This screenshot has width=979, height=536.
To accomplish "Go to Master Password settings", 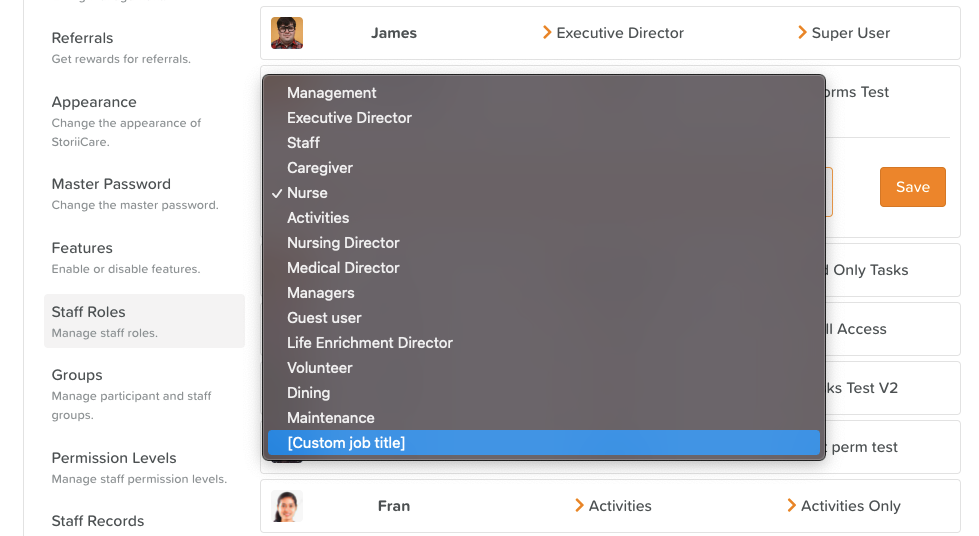I will tap(144, 194).
